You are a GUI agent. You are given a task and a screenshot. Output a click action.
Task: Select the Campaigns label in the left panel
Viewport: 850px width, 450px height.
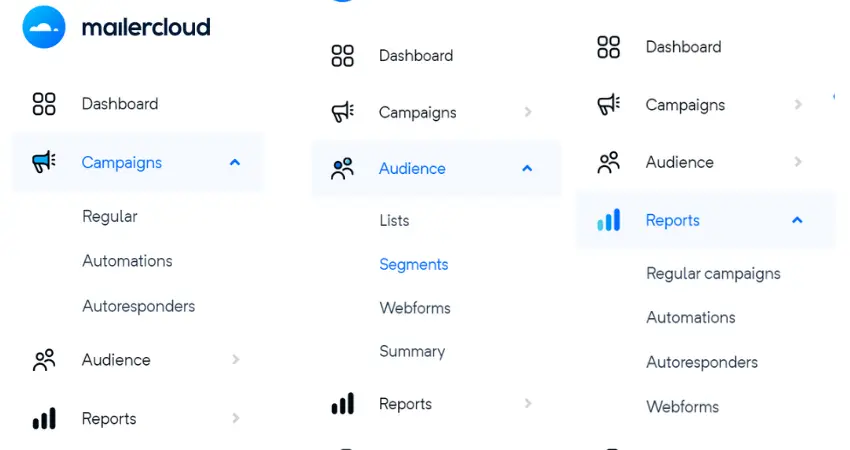coord(122,163)
